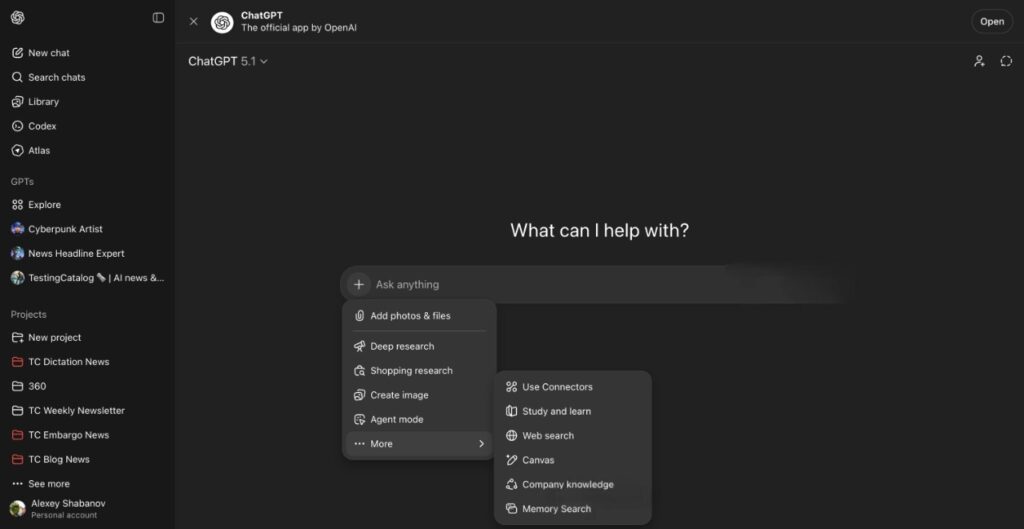Click the Use Connectors icon
This screenshot has height=529, width=1024.
click(x=511, y=387)
